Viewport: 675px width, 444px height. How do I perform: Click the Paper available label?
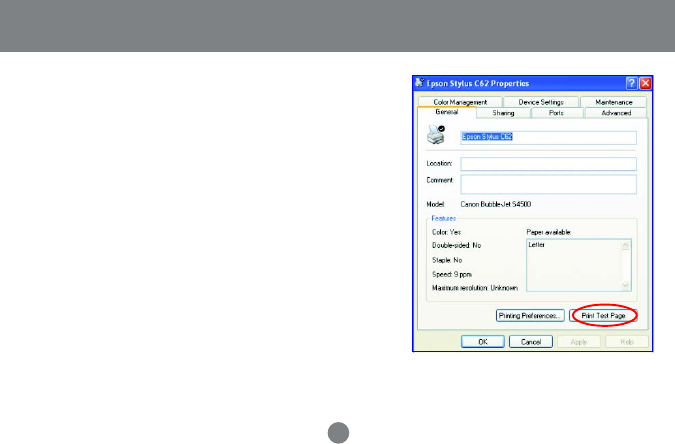click(x=548, y=232)
